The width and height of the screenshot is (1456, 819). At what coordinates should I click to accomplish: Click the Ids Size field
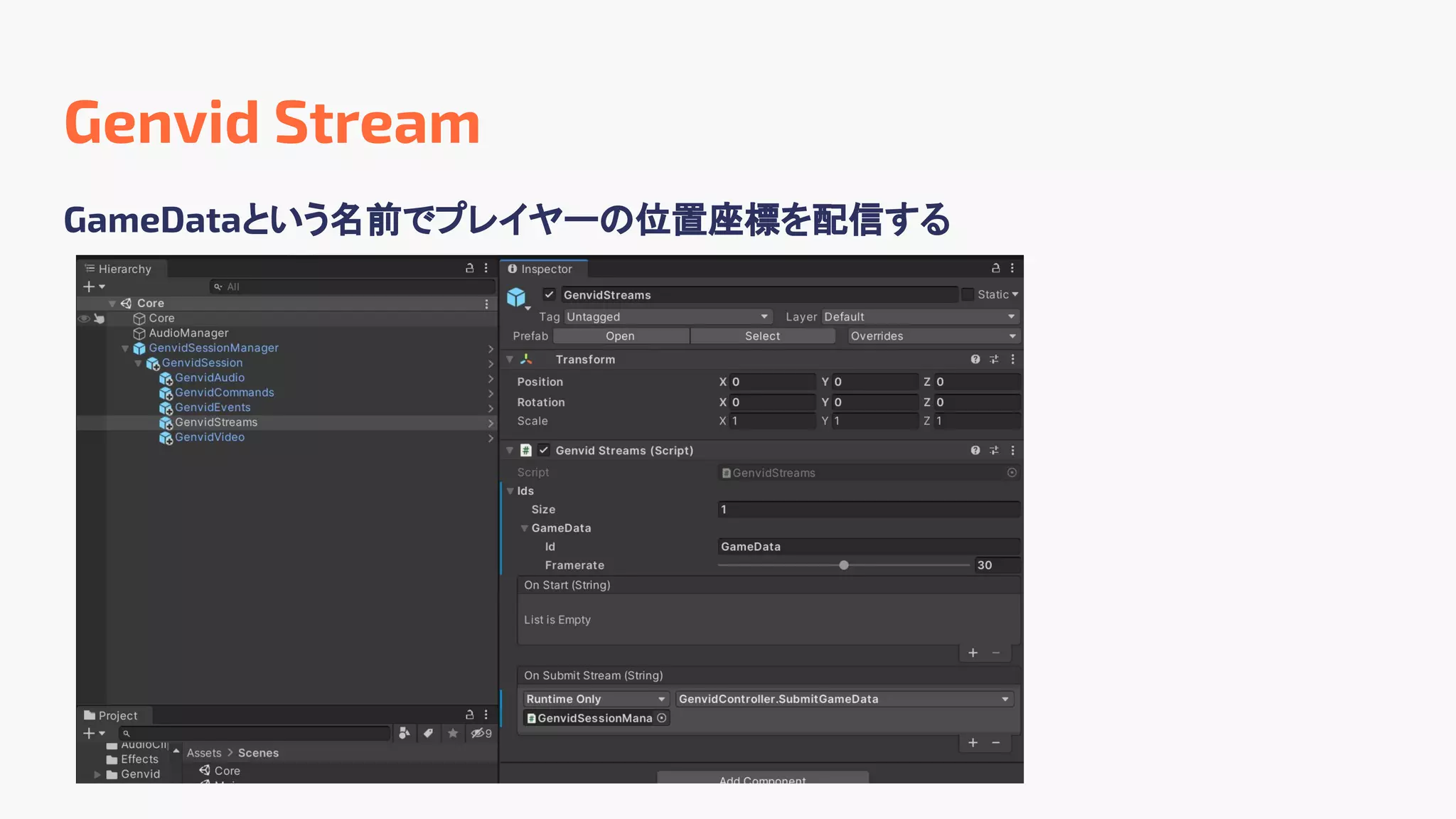pos(869,510)
